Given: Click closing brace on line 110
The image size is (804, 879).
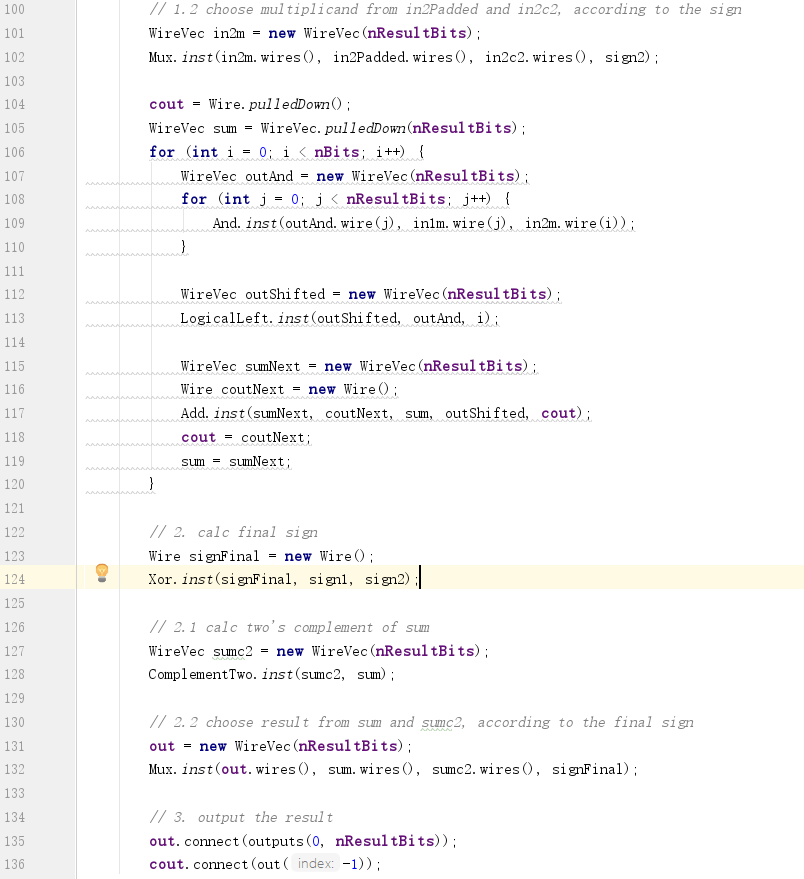Looking at the screenshot, I should pos(183,247).
